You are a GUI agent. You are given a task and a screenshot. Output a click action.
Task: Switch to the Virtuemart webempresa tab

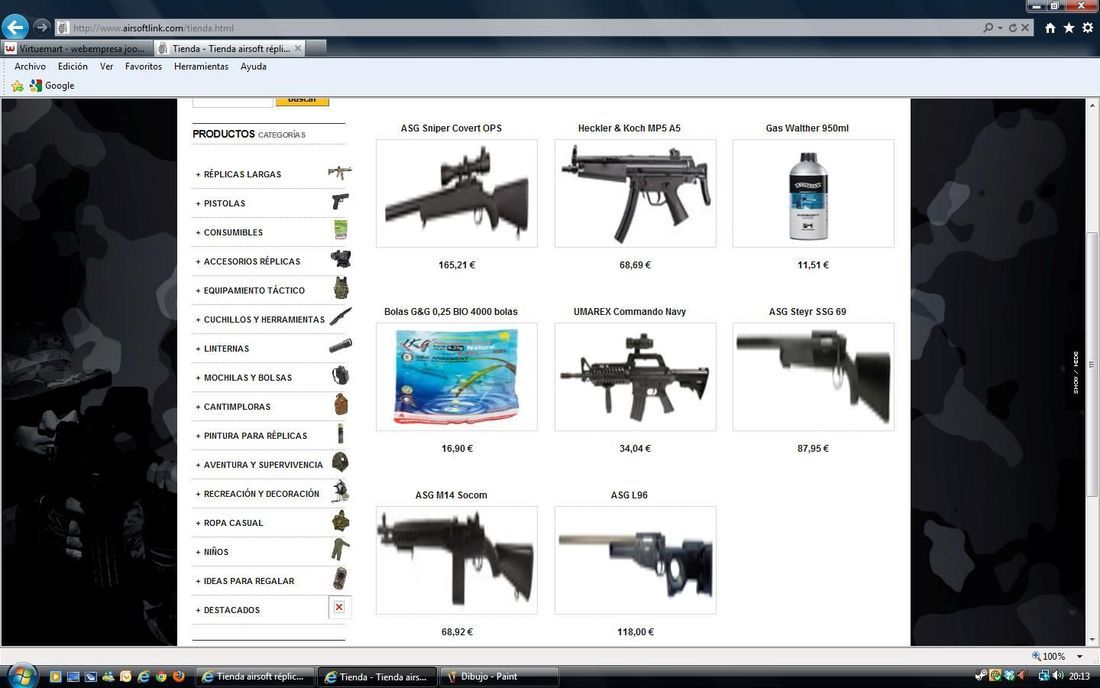coord(76,48)
